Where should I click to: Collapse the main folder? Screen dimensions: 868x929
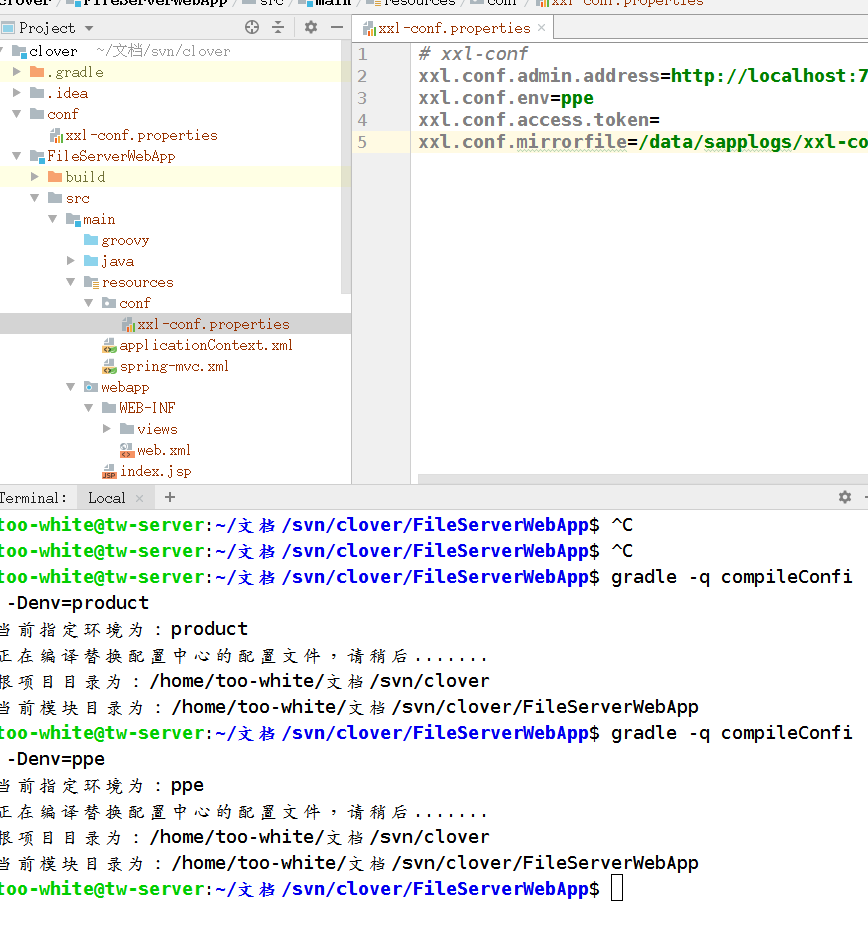53,219
